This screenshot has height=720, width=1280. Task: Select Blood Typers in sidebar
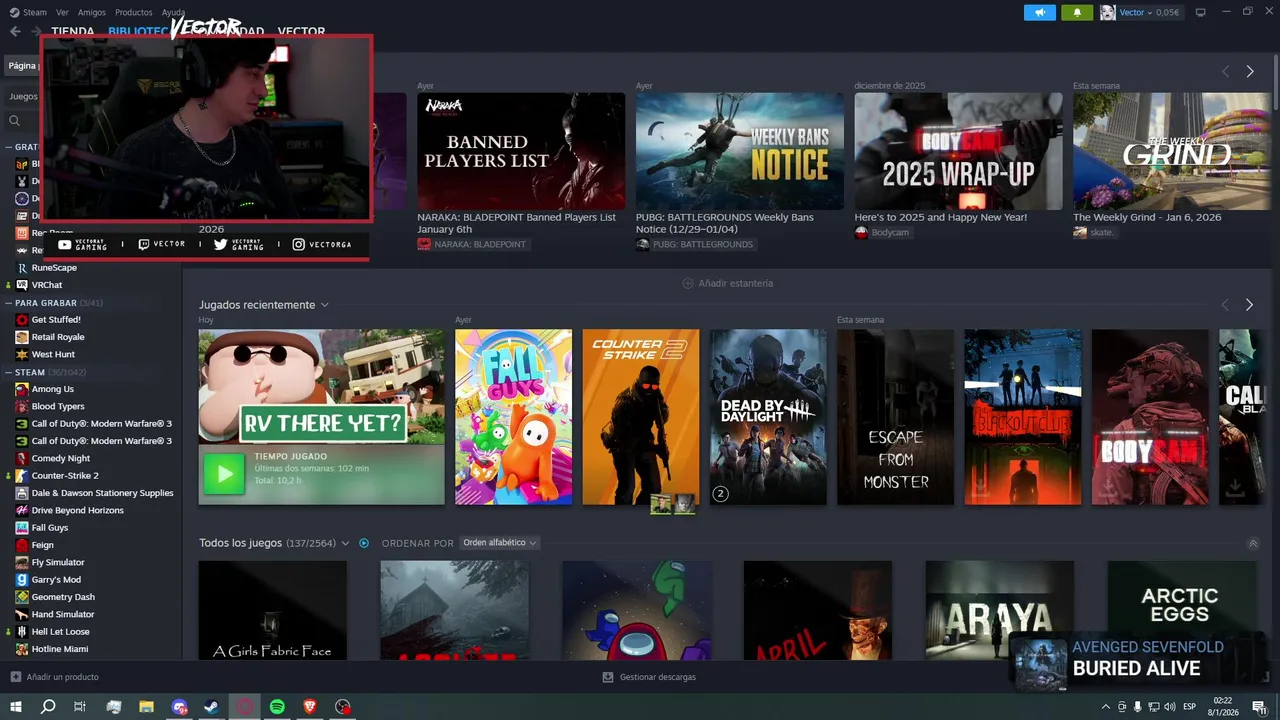58,406
